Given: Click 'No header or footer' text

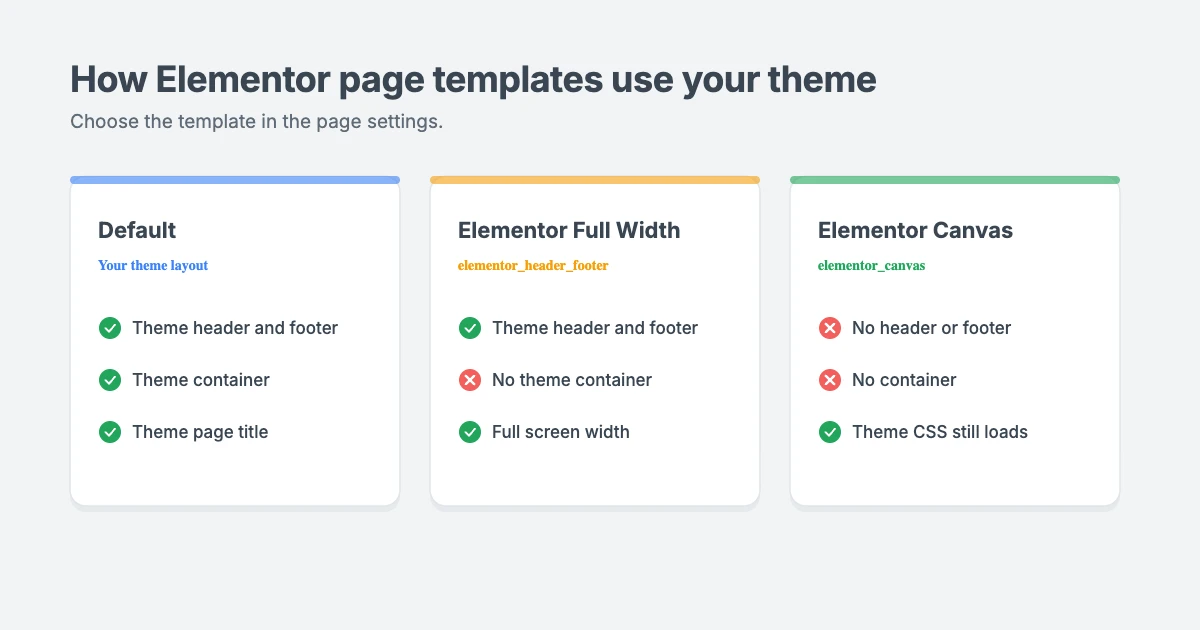Looking at the screenshot, I should [x=931, y=328].
